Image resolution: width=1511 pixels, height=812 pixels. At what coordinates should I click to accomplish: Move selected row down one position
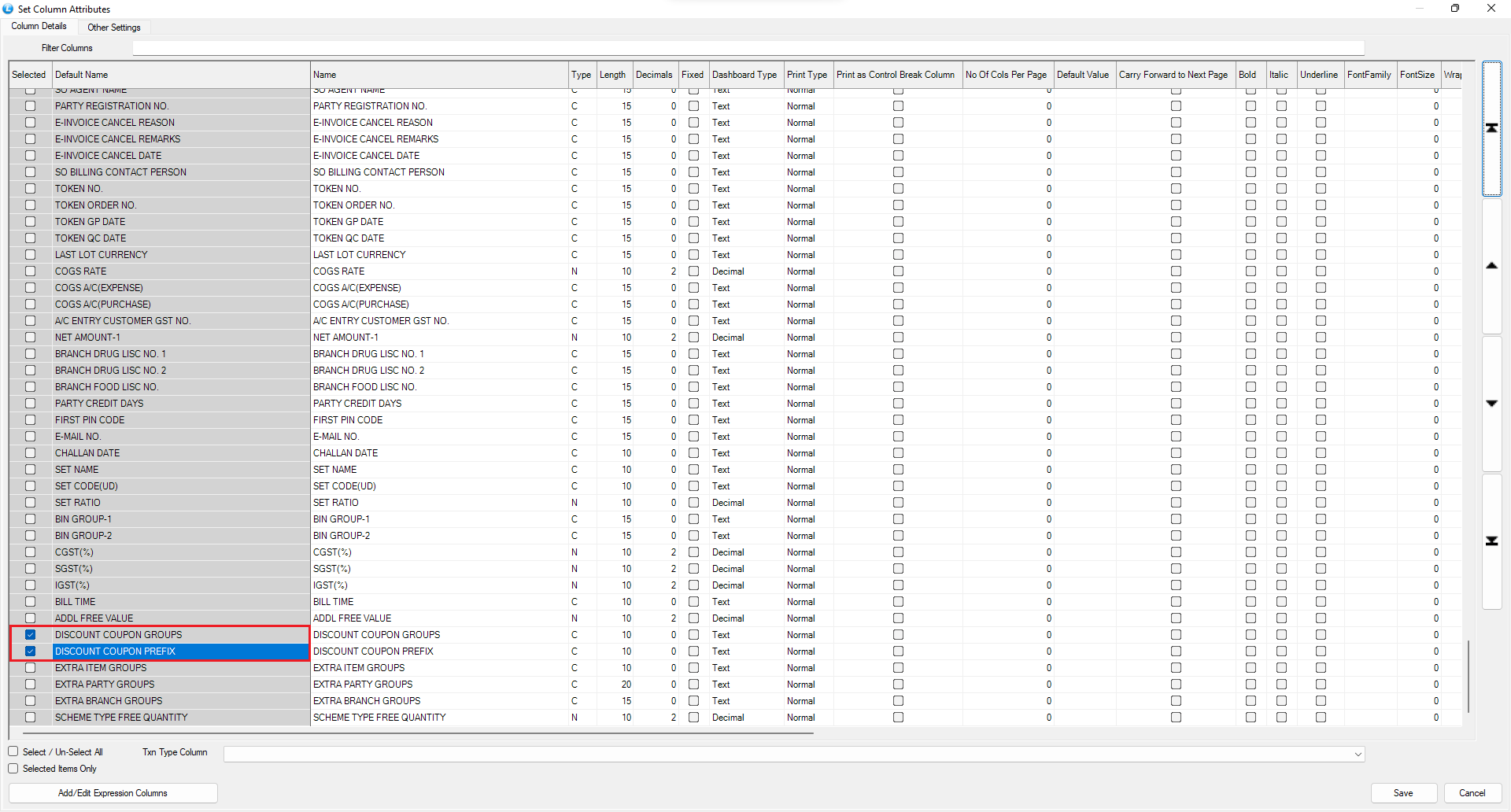click(x=1491, y=404)
